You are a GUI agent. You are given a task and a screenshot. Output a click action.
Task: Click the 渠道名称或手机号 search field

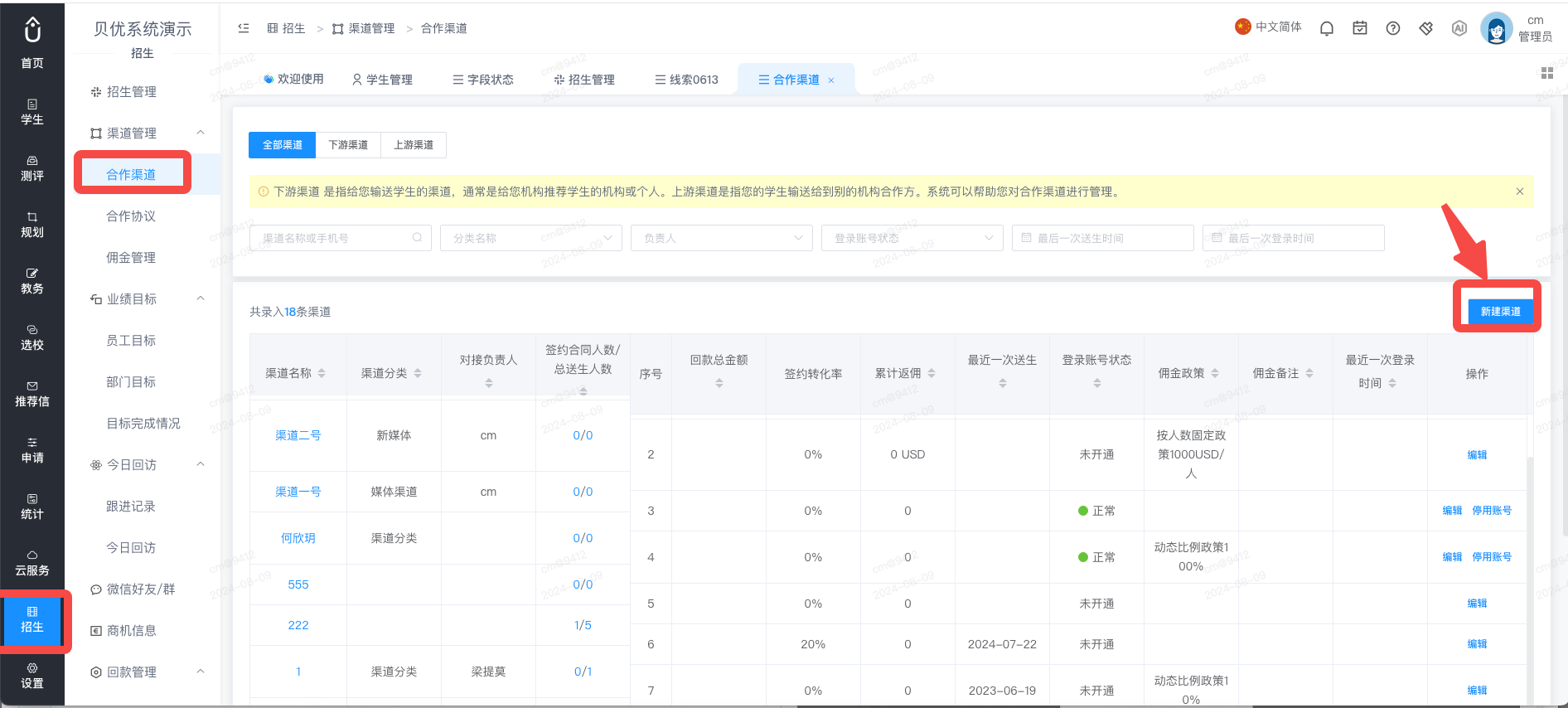[x=341, y=238]
